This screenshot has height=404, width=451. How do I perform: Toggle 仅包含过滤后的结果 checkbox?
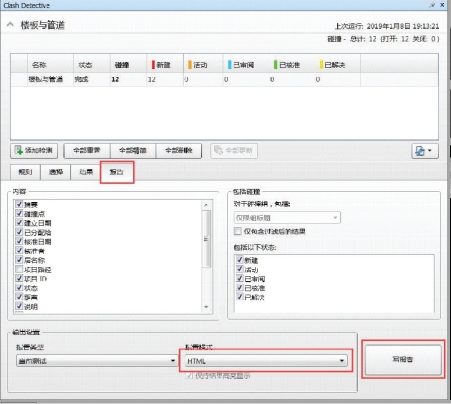238,231
